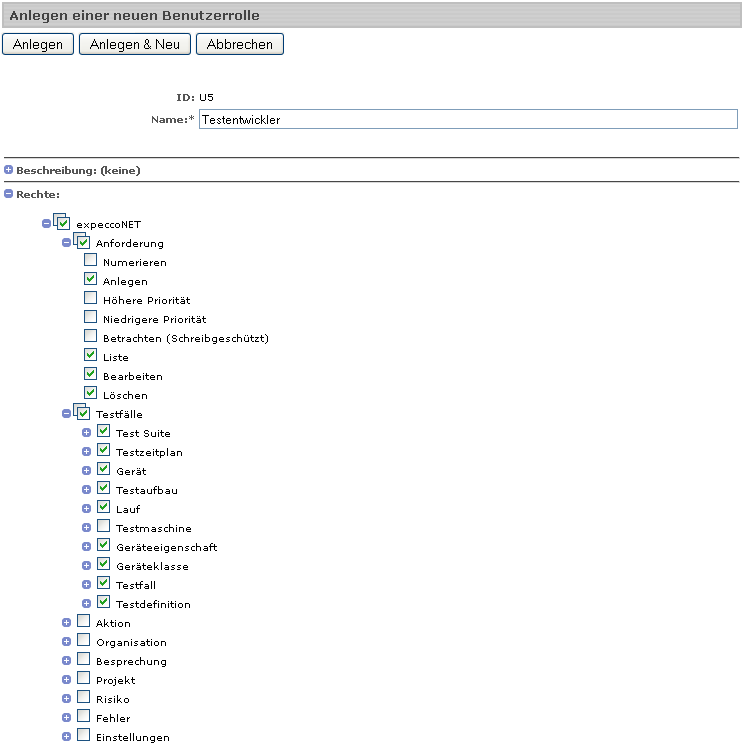Collapse the expeccoNET tree node

point(47,224)
